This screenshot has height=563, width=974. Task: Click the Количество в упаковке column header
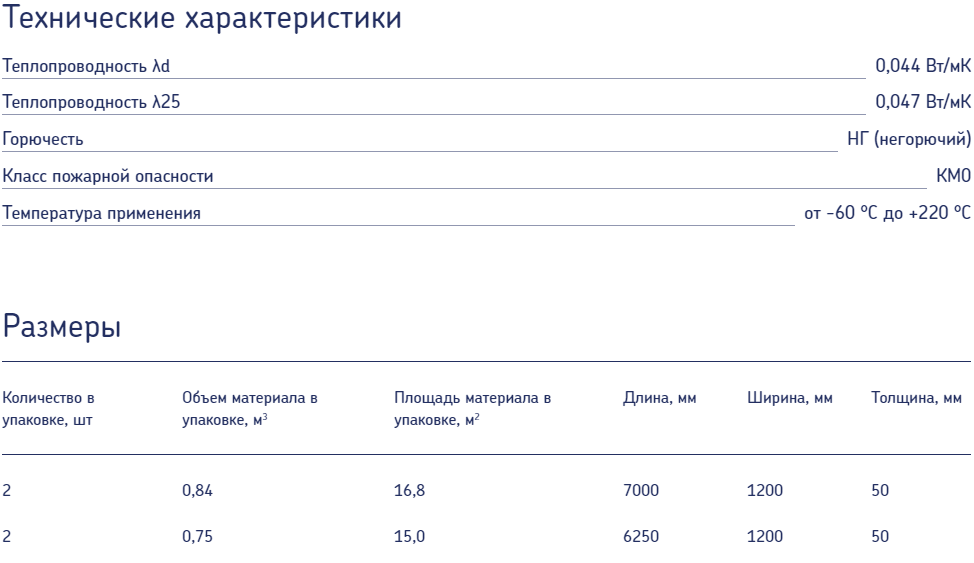click(x=48, y=409)
